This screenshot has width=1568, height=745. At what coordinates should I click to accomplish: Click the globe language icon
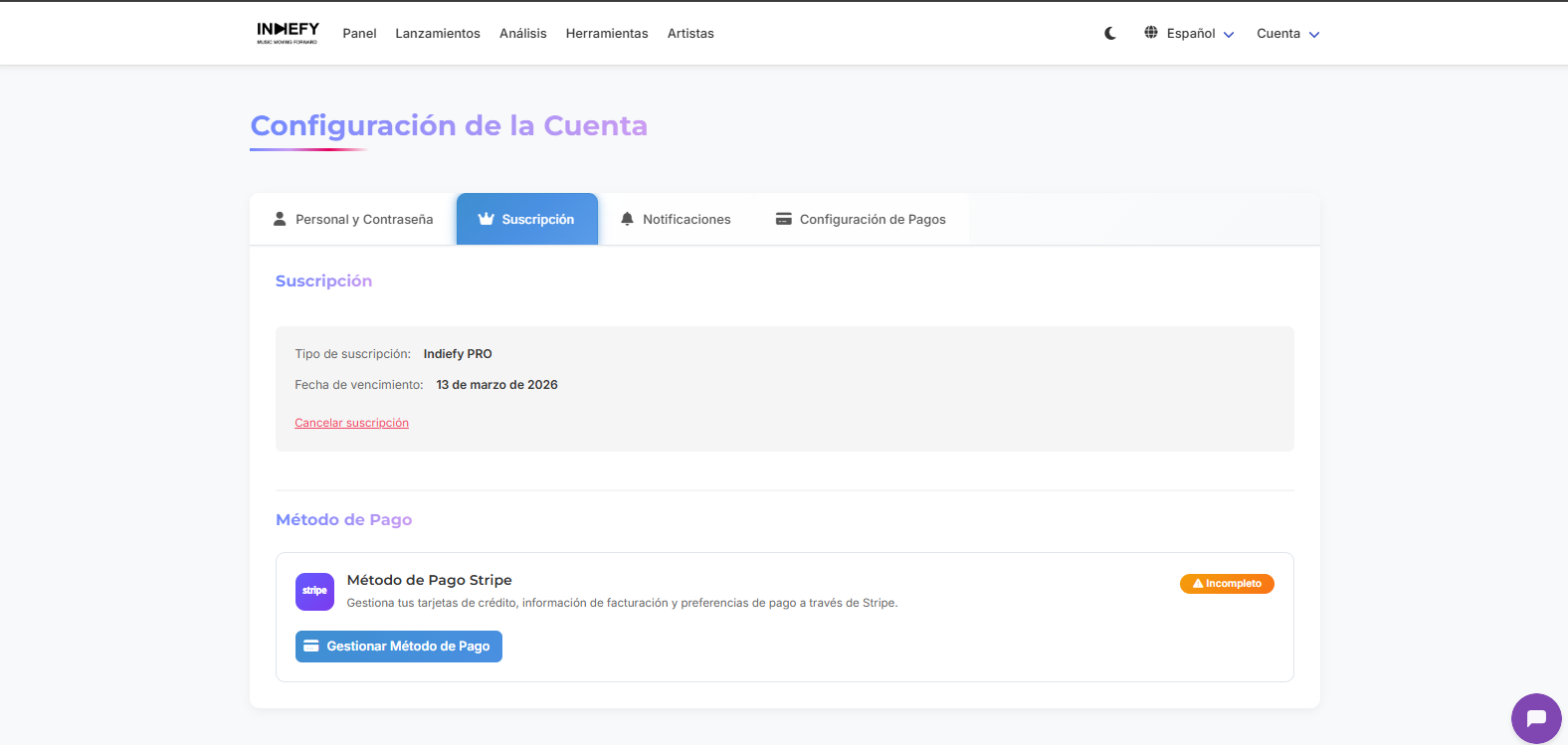click(x=1151, y=33)
